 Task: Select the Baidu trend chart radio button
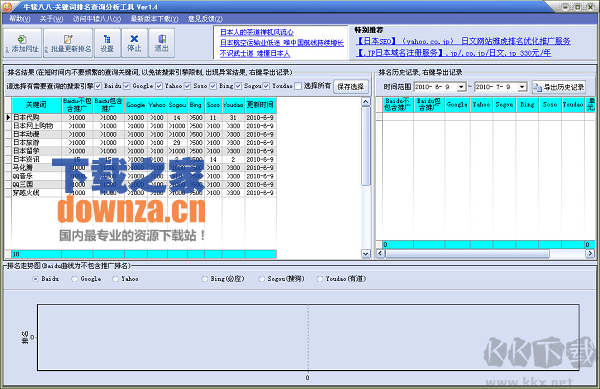pyautogui.click(x=36, y=279)
